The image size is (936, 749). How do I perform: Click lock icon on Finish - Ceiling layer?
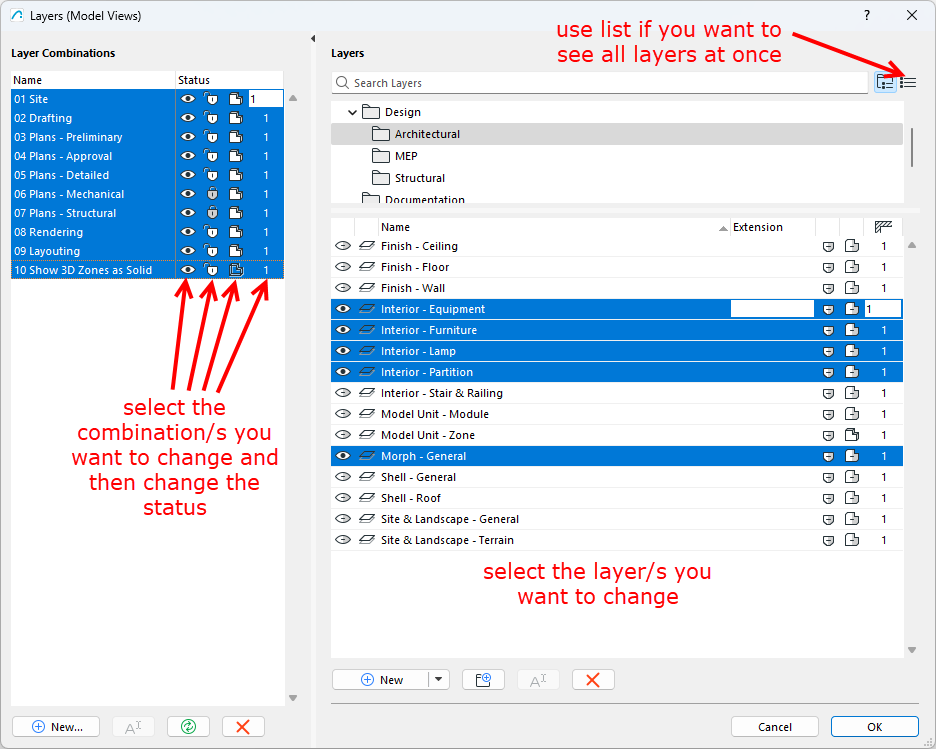tap(828, 246)
